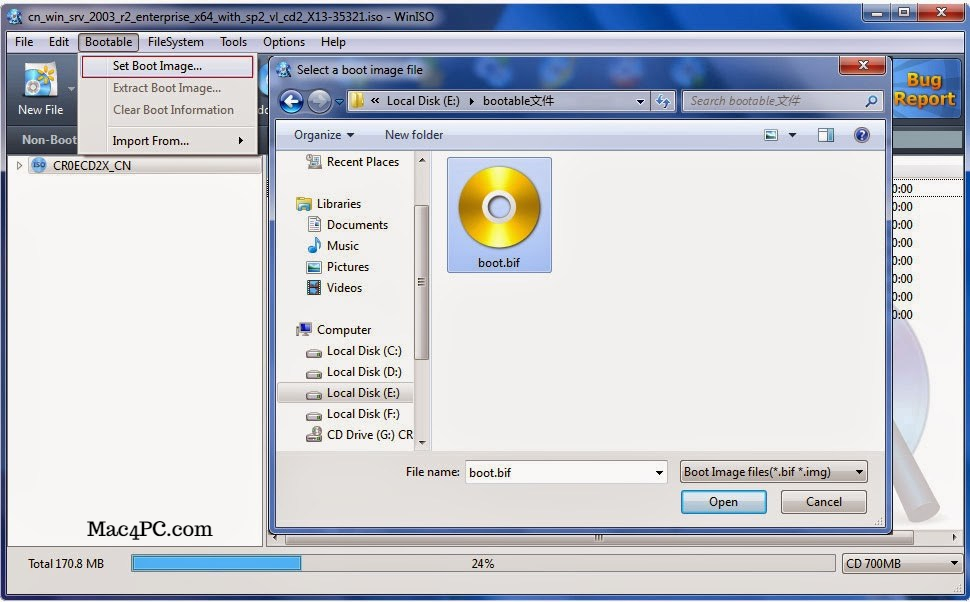The height and width of the screenshot is (602, 970).
Task: Open the Import From submenu
Action: click(168, 141)
